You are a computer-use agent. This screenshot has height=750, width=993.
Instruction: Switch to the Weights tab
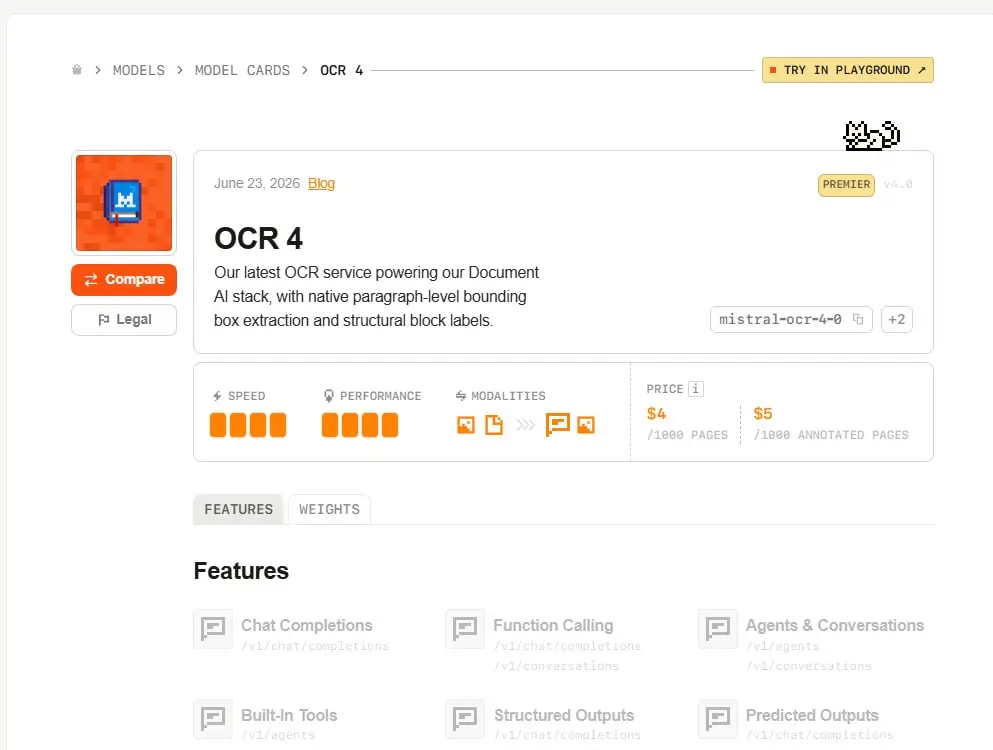click(x=329, y=509)
